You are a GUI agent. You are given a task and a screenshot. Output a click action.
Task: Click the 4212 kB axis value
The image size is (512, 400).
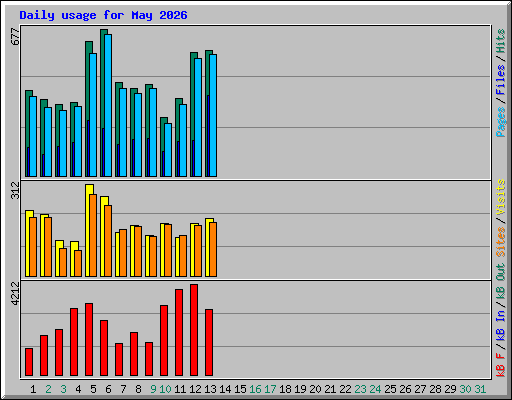15,293
